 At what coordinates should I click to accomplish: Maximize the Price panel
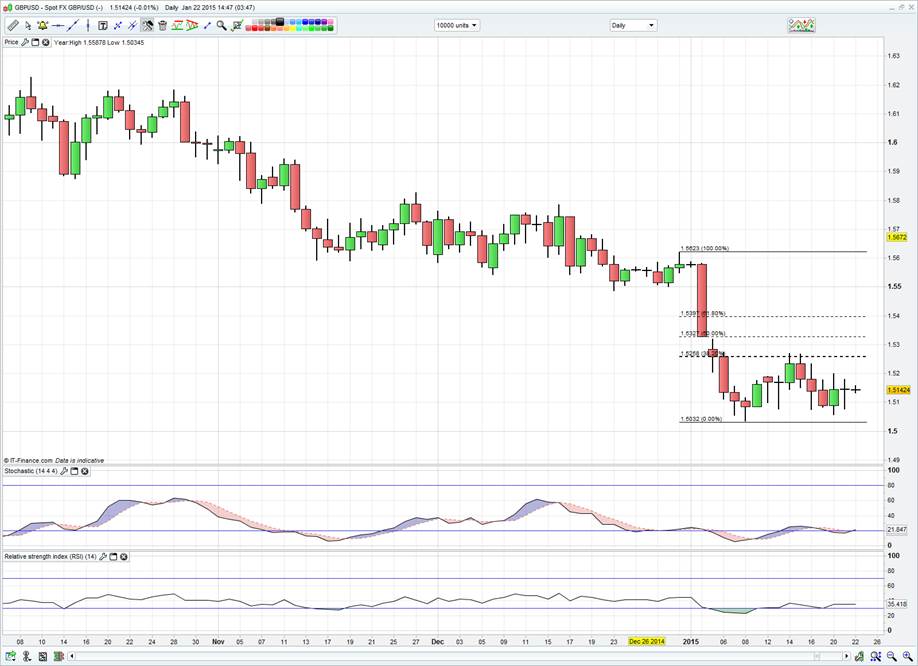(x=36, y=42)
